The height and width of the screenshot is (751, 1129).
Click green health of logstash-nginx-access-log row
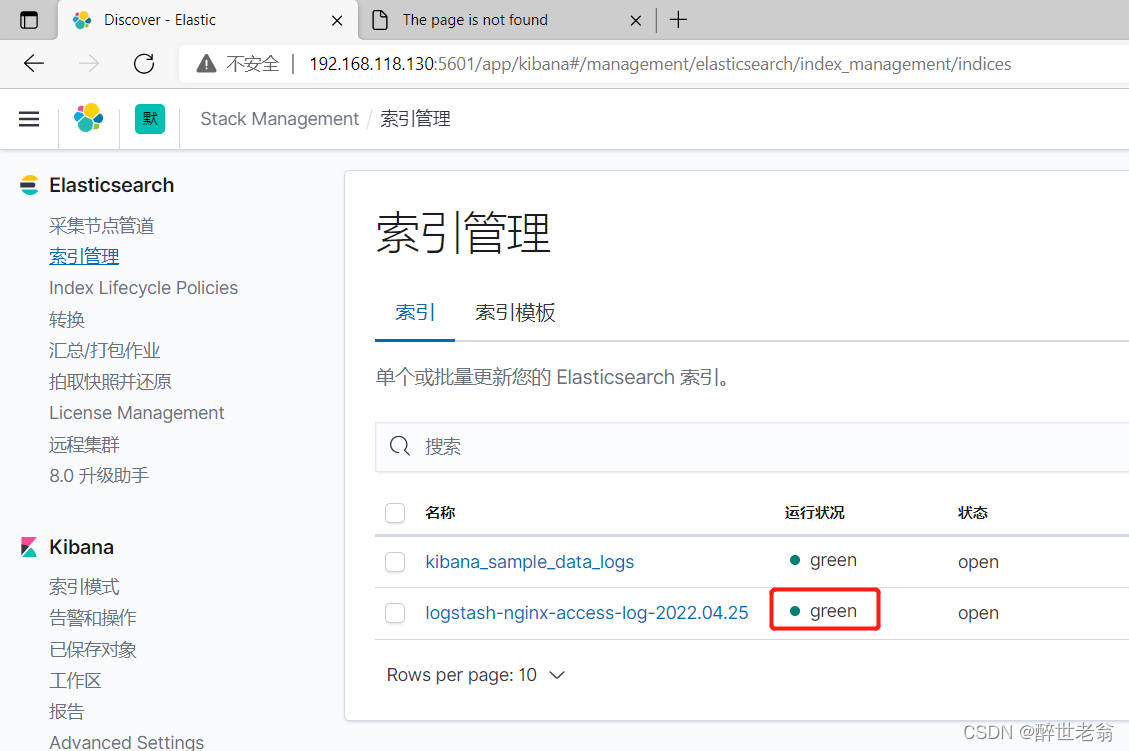point(824,611)
